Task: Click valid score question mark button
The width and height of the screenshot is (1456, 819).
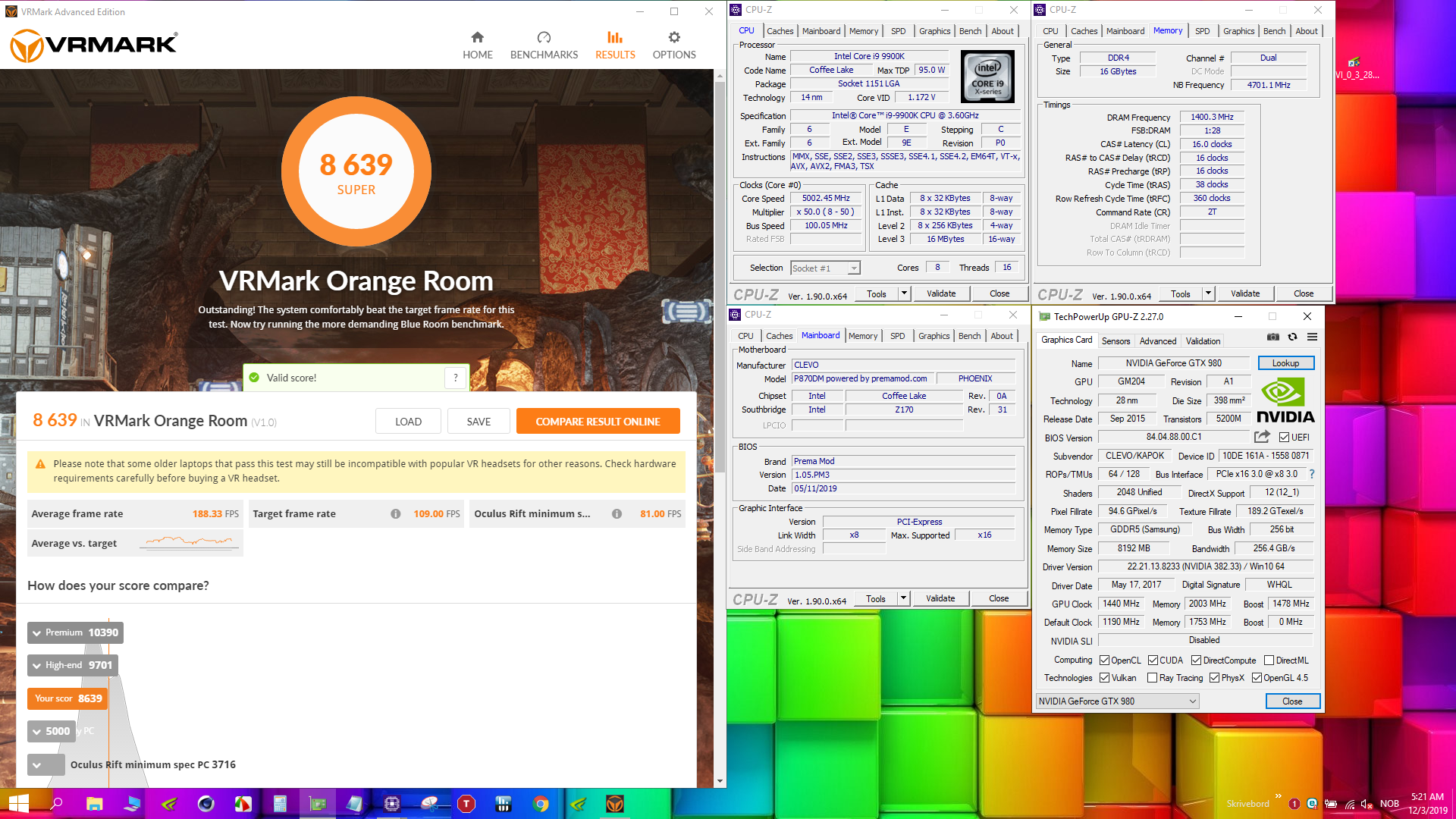Action: pos(455,378)
